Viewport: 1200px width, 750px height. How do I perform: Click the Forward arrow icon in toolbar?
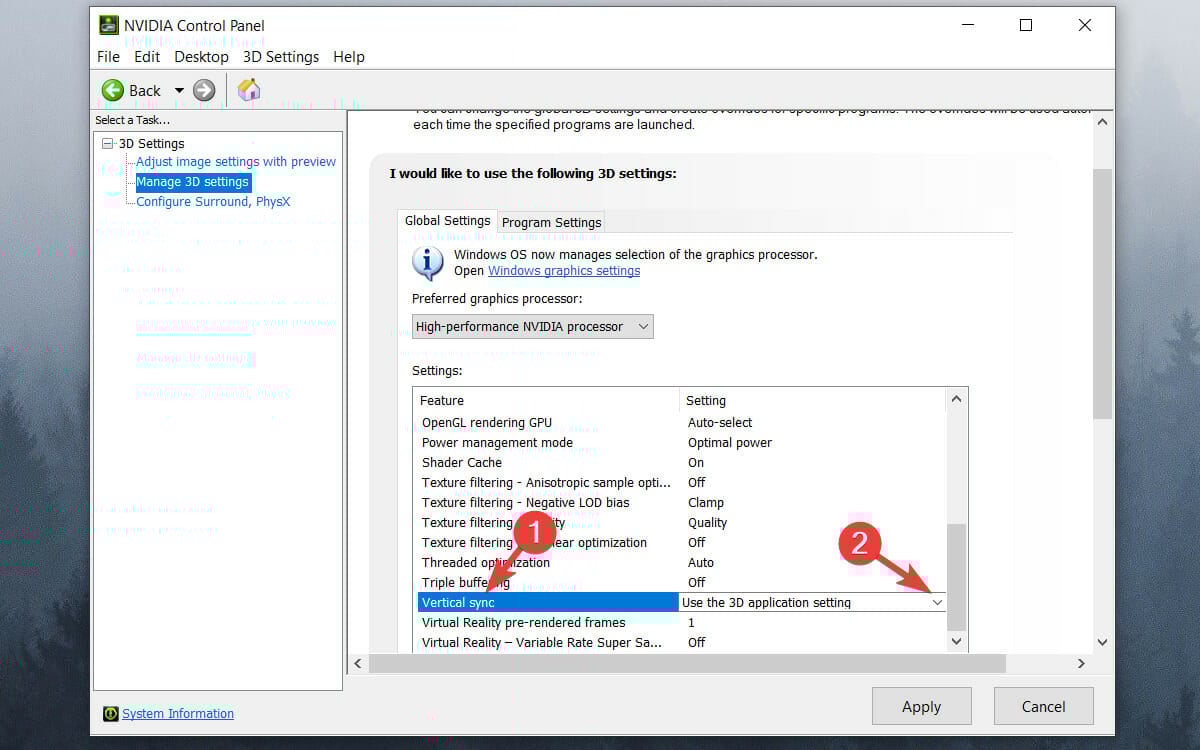pyautogui.click(x=204, y=90)
